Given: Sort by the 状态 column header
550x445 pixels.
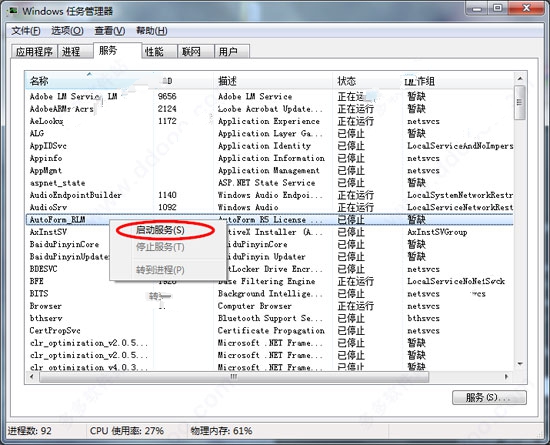Looking at the screenshot, I should click(368, 81).
